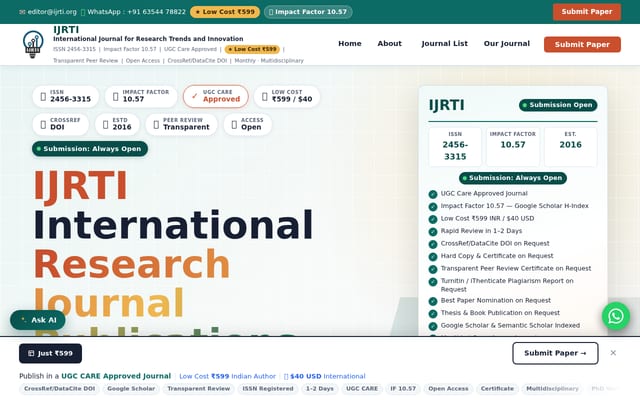The height and width of the screenshot is (400, 640).
Task: Click check icon beside Best Paper Nomination
Action: coord(433,301)
